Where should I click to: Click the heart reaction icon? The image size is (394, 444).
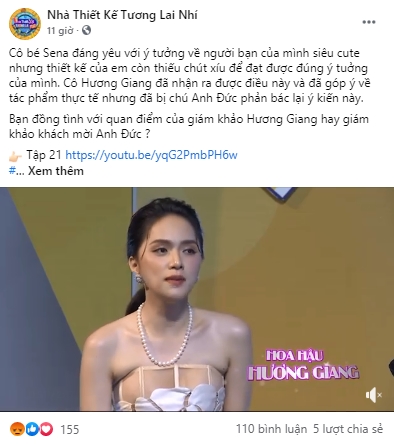(46, 429)
